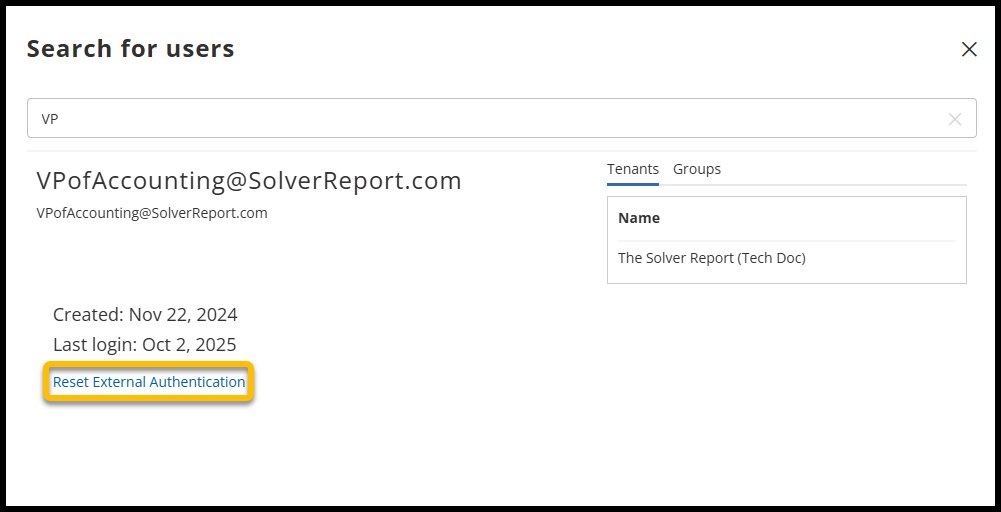
Task: Click the small VPofAccounting email address text
Action: coord(151,213)
